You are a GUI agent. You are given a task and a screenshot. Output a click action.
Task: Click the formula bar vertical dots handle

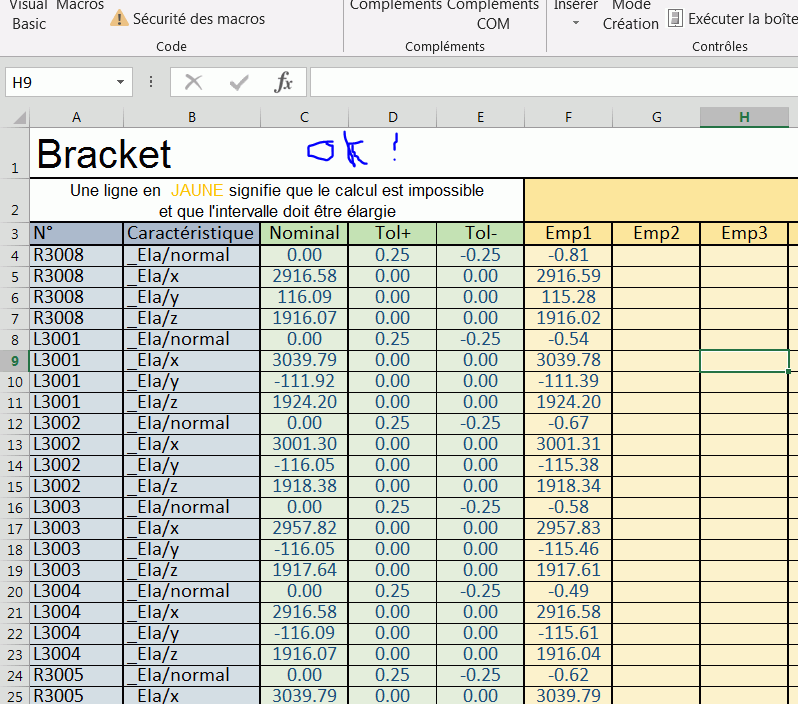pos(151,82)
